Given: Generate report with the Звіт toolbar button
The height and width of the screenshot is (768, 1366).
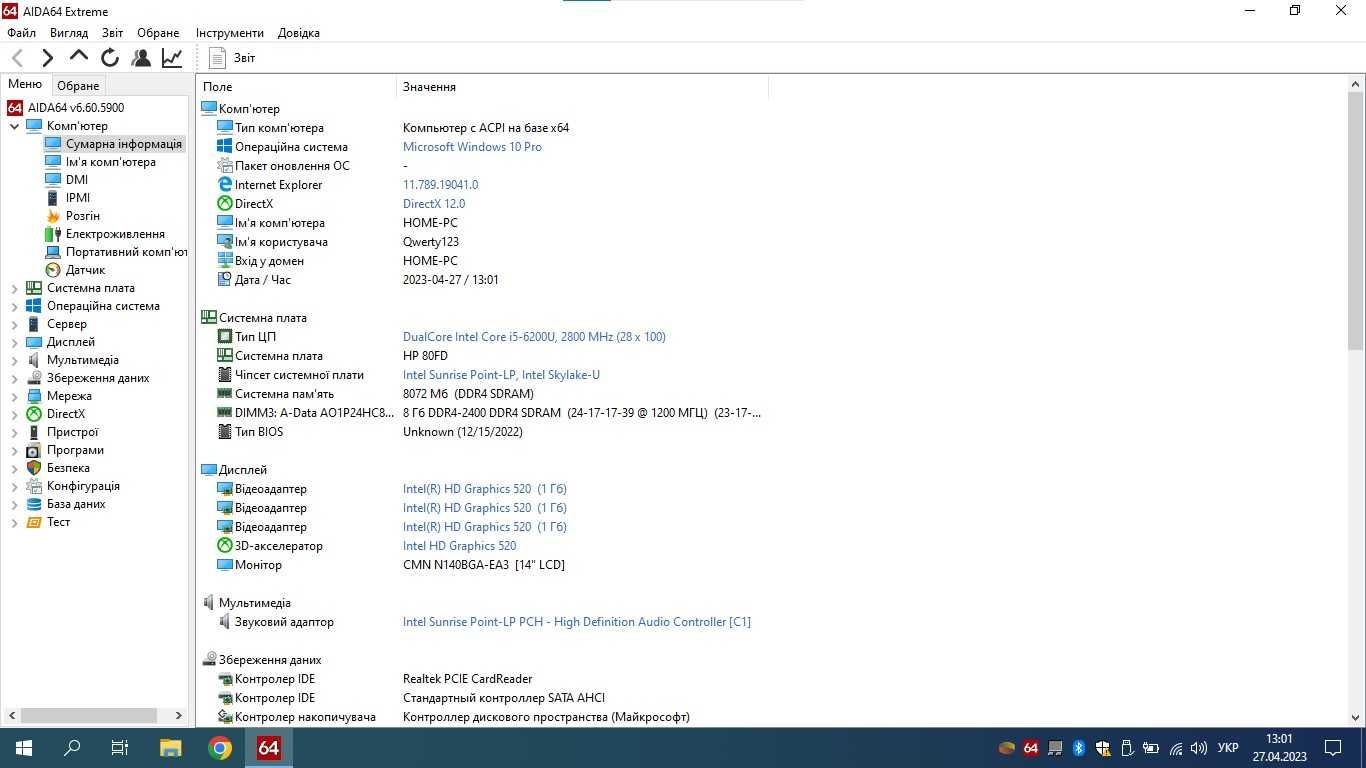Looking at the screenshot, I should click(x=233, y=58).
